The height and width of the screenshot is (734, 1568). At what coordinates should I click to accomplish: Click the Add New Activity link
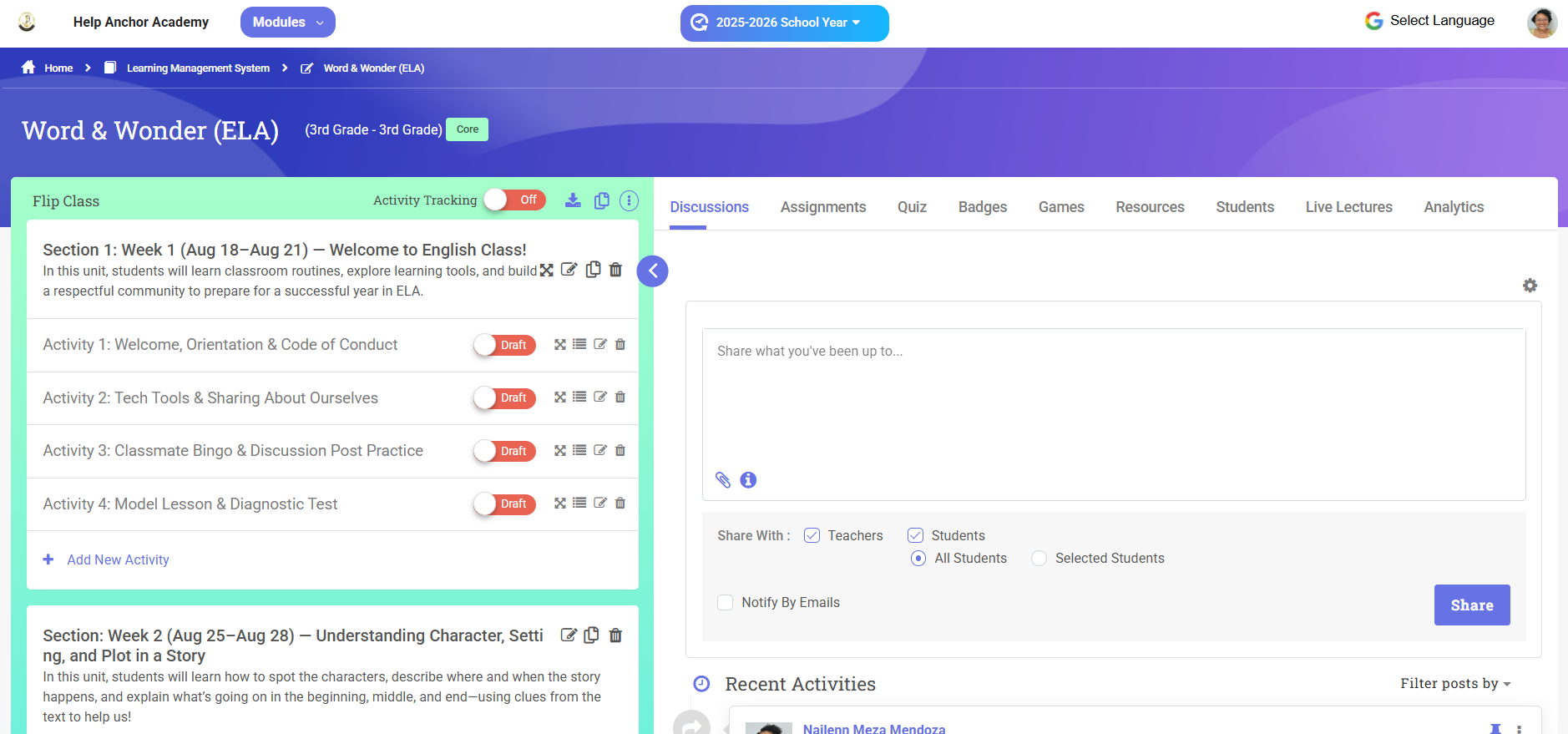pyautogui.click(x=118, y=559)
